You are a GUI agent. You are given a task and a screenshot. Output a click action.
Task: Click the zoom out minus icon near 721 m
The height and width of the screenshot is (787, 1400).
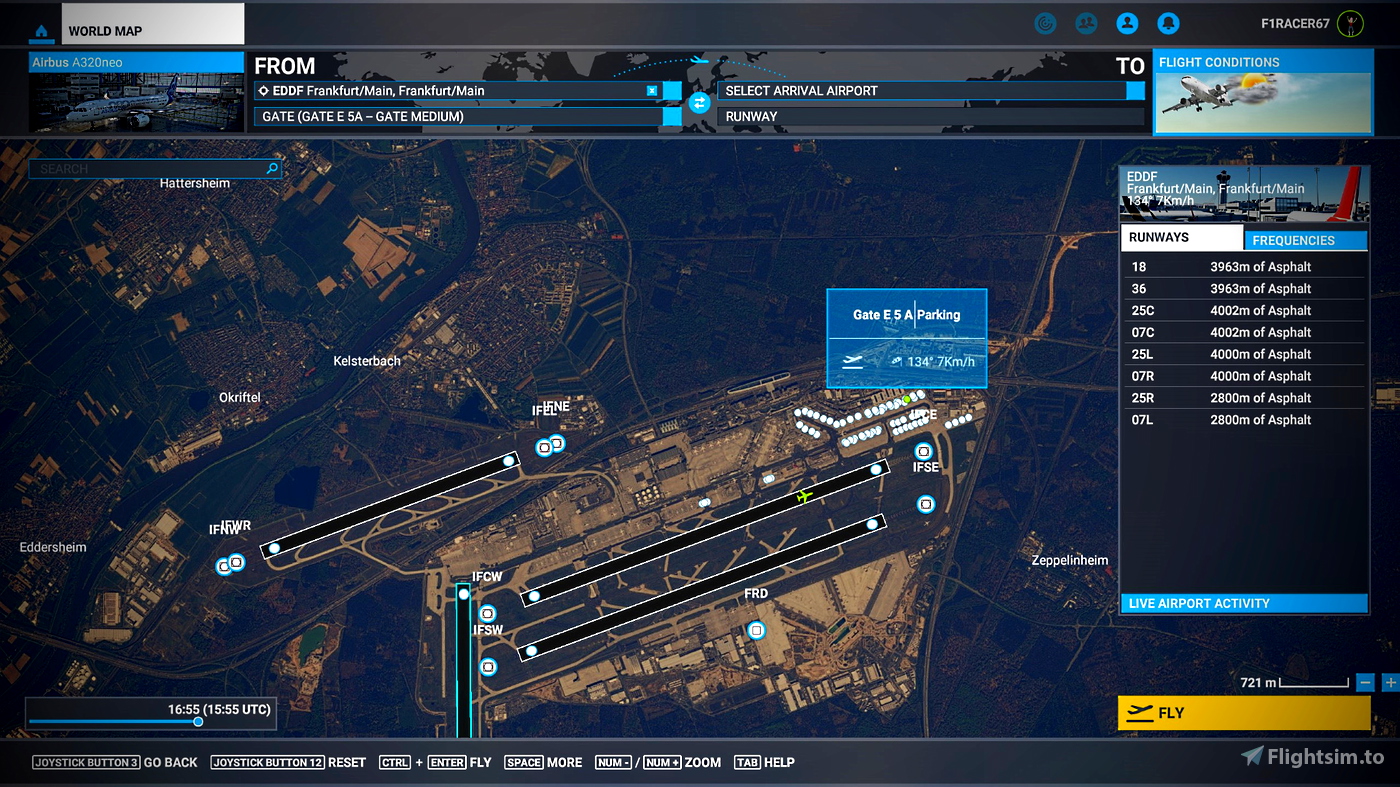1365,682
